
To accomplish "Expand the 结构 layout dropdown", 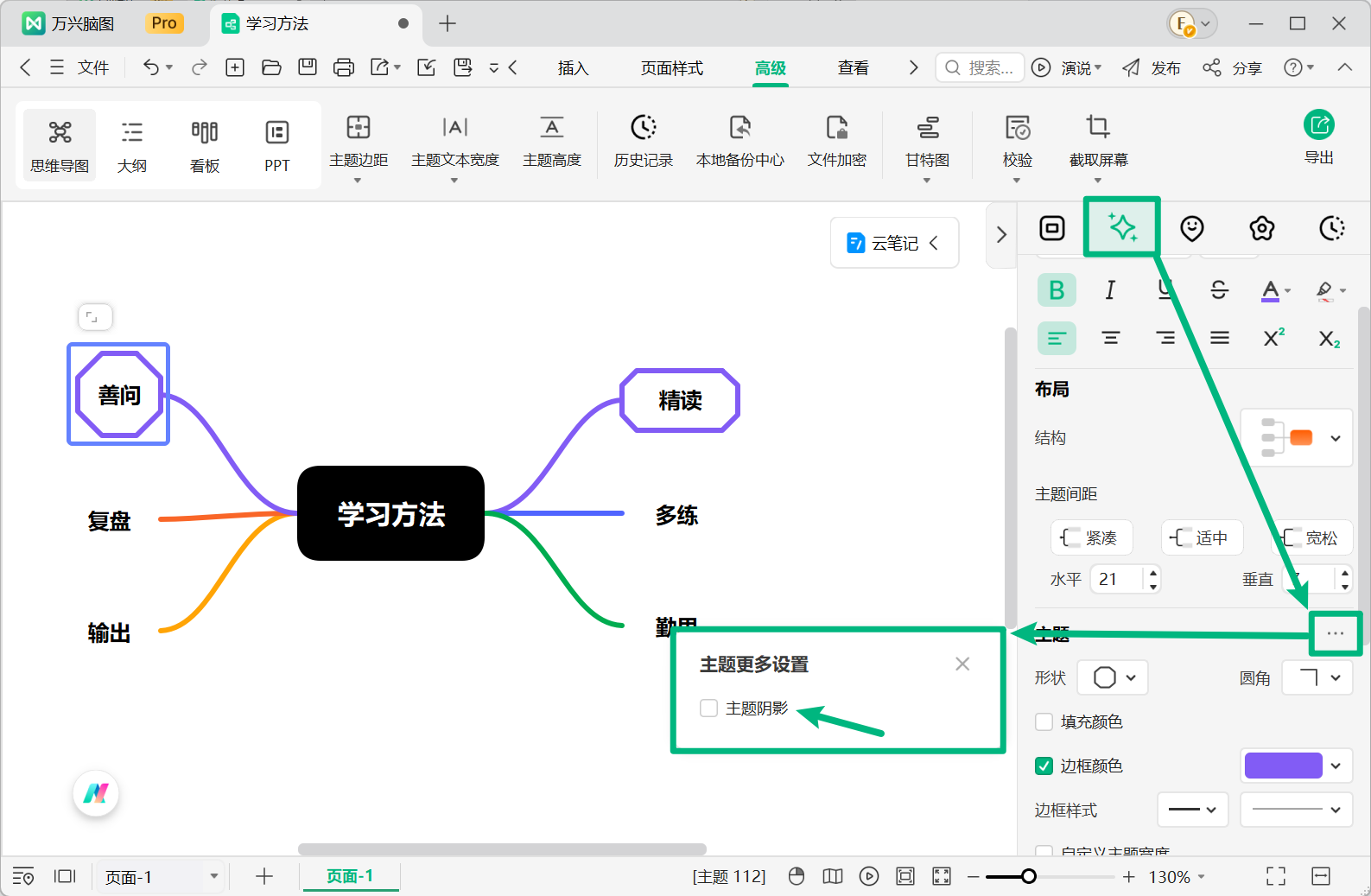I will coord(1297,438).
